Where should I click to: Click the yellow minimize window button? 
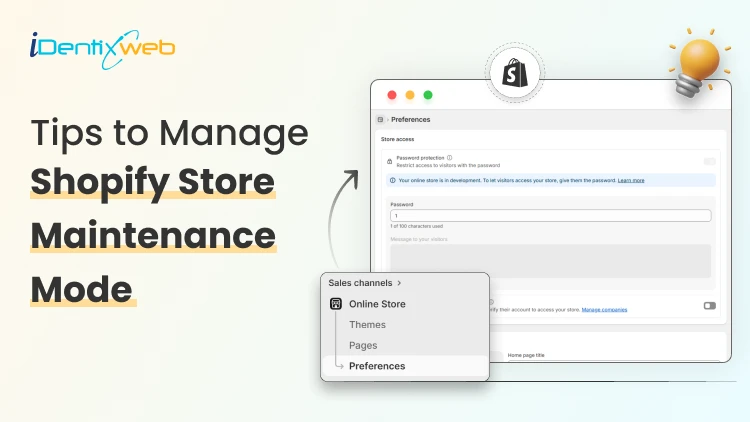click(410, 95)
